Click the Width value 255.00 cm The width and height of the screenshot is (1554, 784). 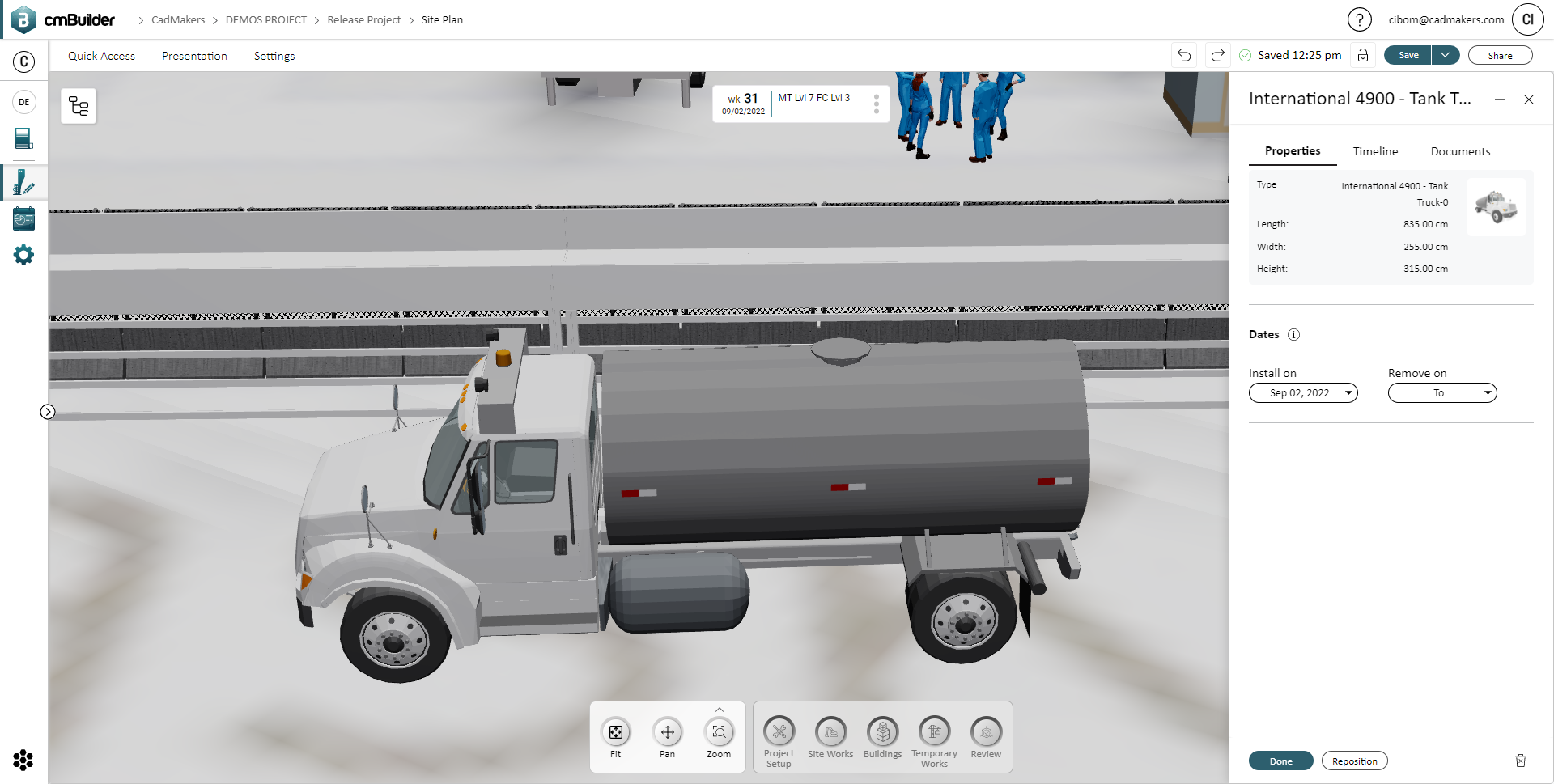[1425, 247]
